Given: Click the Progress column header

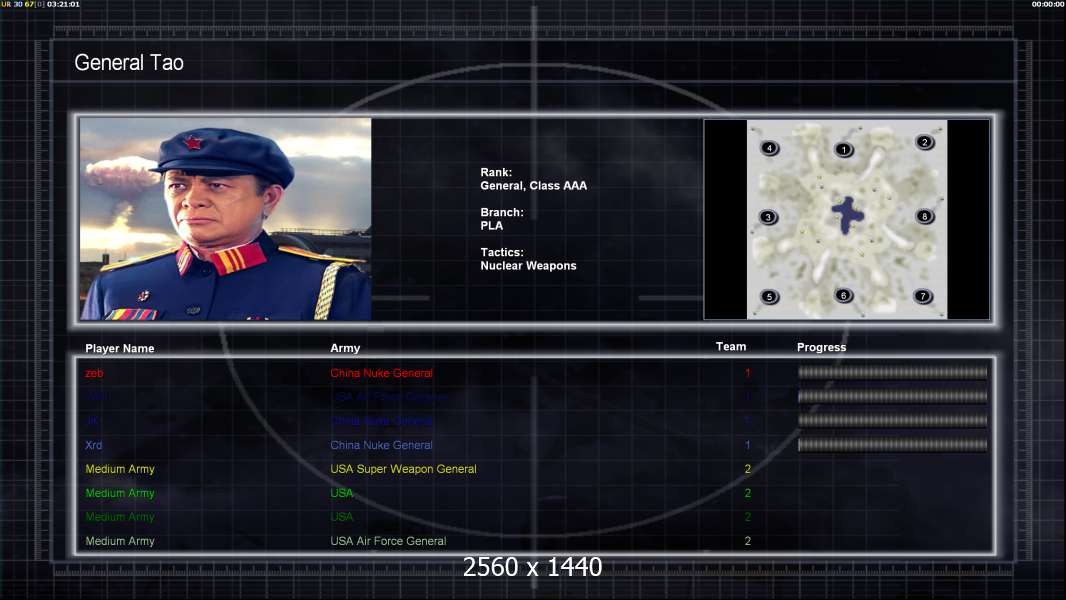Looking at the screenshot, I should [821, 347].
